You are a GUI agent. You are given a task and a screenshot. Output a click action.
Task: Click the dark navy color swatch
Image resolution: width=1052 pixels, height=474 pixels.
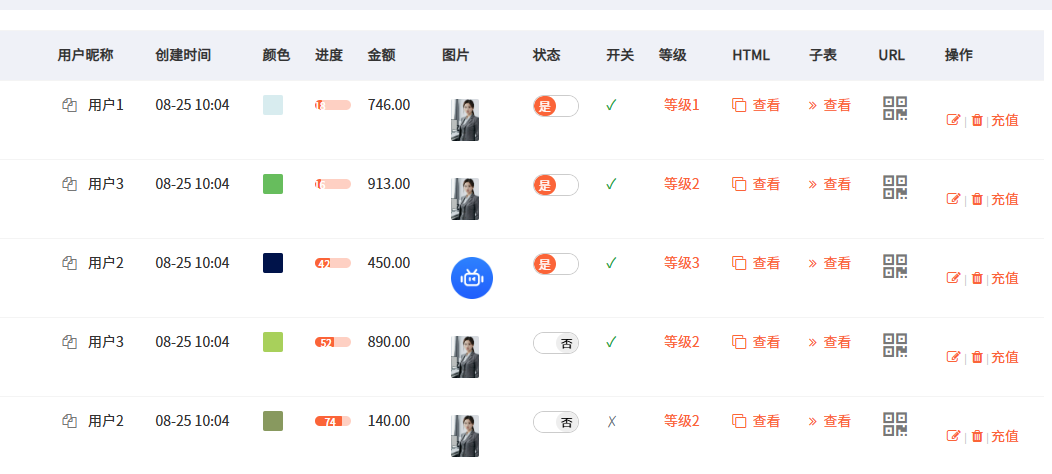(x=273, y=263)
